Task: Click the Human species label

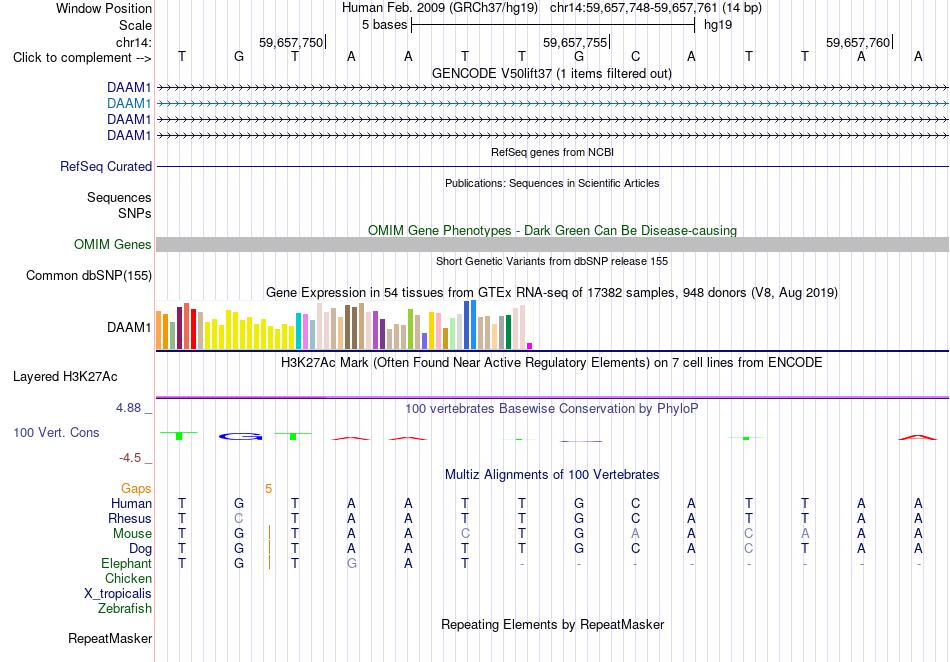Action: pyautogui.click(x=131, y=503)
